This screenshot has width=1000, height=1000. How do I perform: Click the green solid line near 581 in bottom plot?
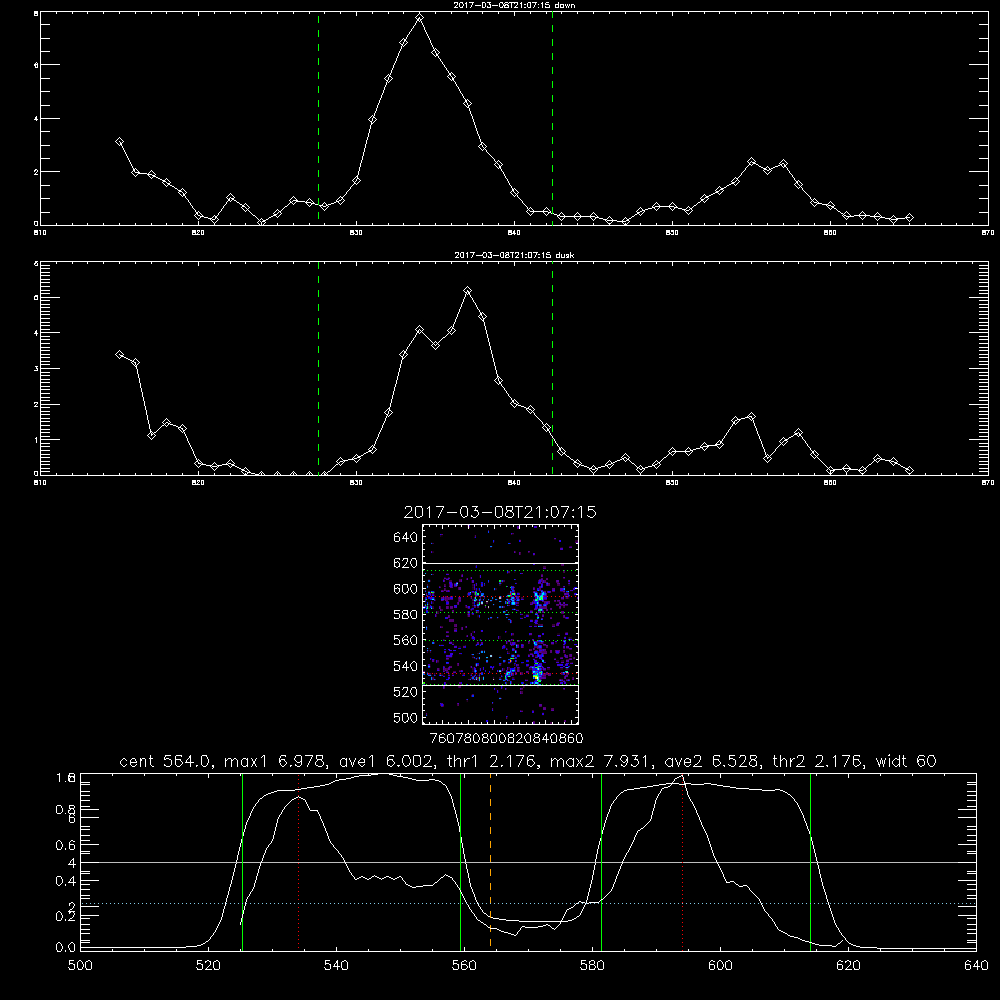[601, 861]
